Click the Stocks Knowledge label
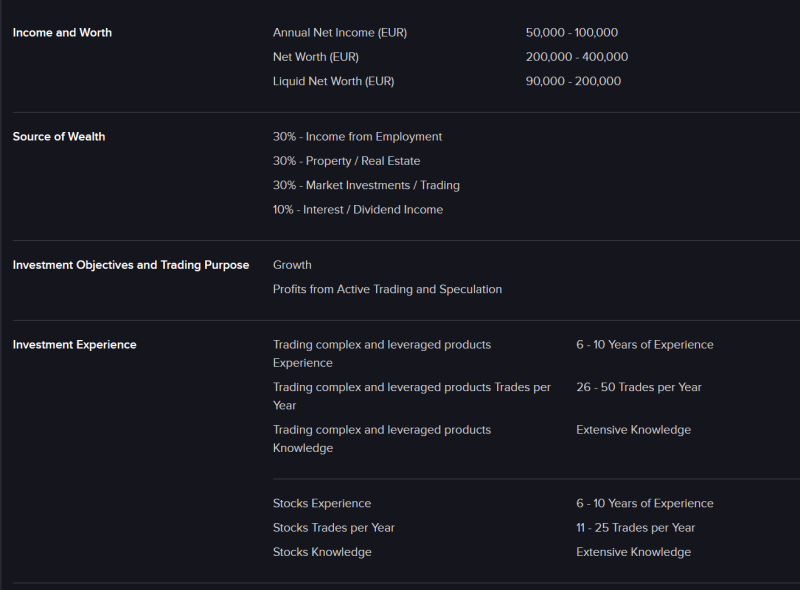This screenshot has height=590, width=800. 322,552
